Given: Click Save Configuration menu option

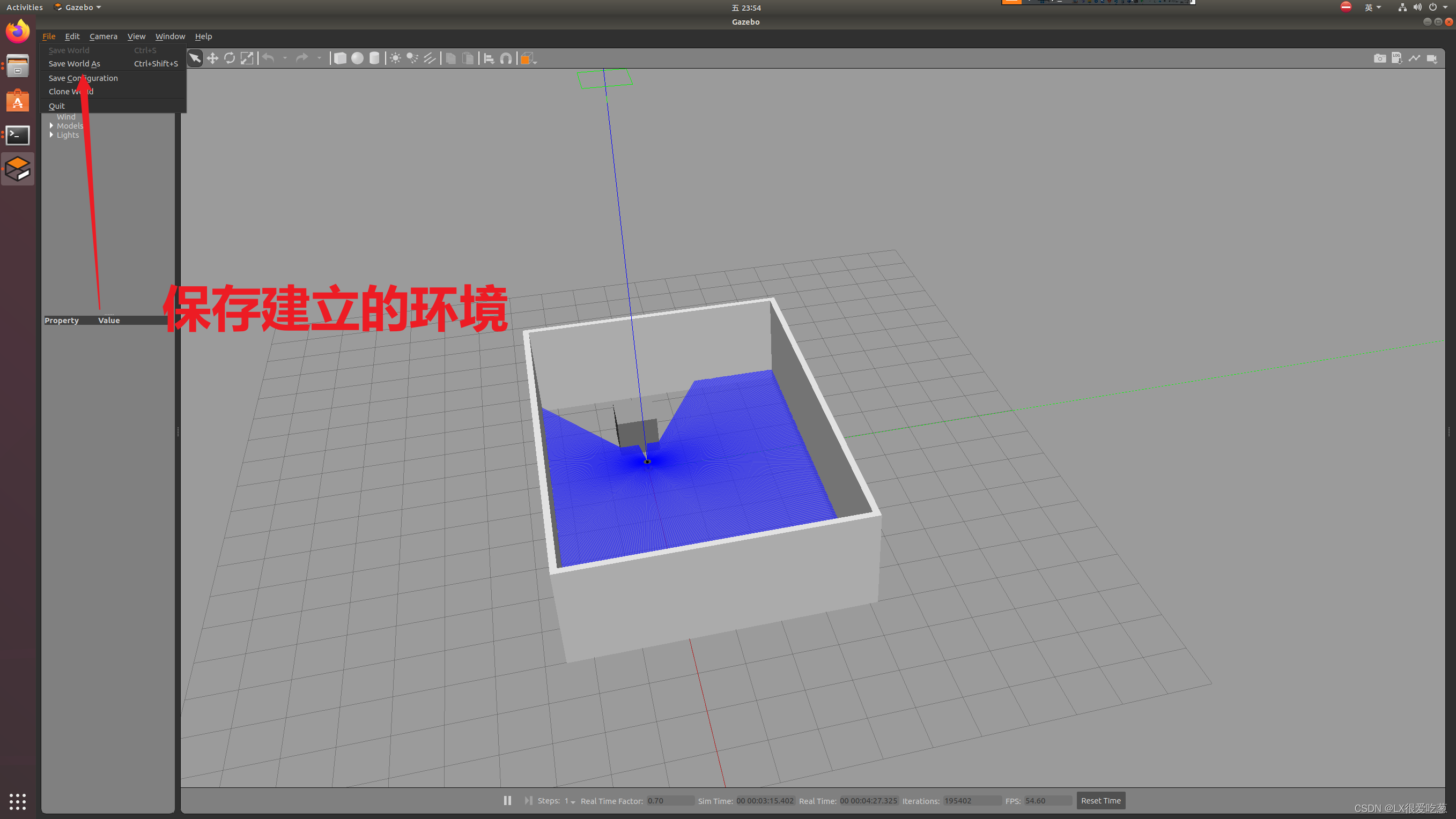Looking at the screenshot, I should [x=83, y=77].
